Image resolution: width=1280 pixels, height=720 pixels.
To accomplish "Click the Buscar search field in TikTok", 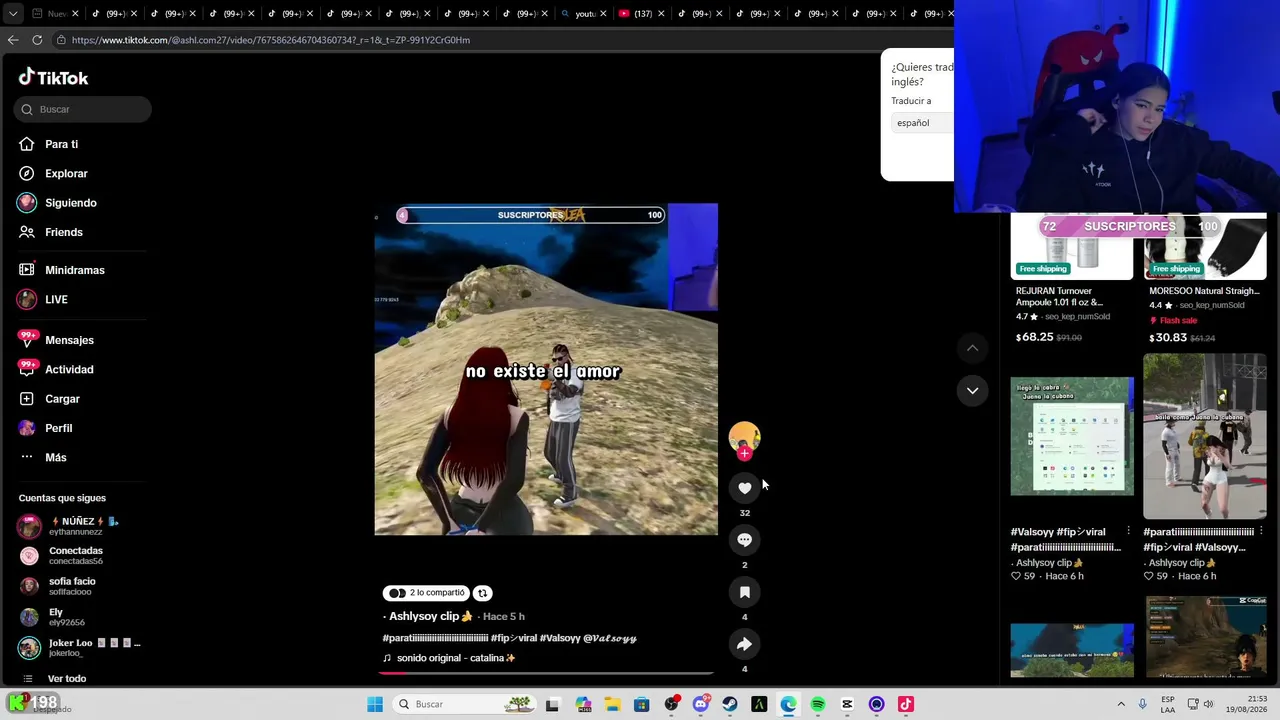I will point(83,109).
